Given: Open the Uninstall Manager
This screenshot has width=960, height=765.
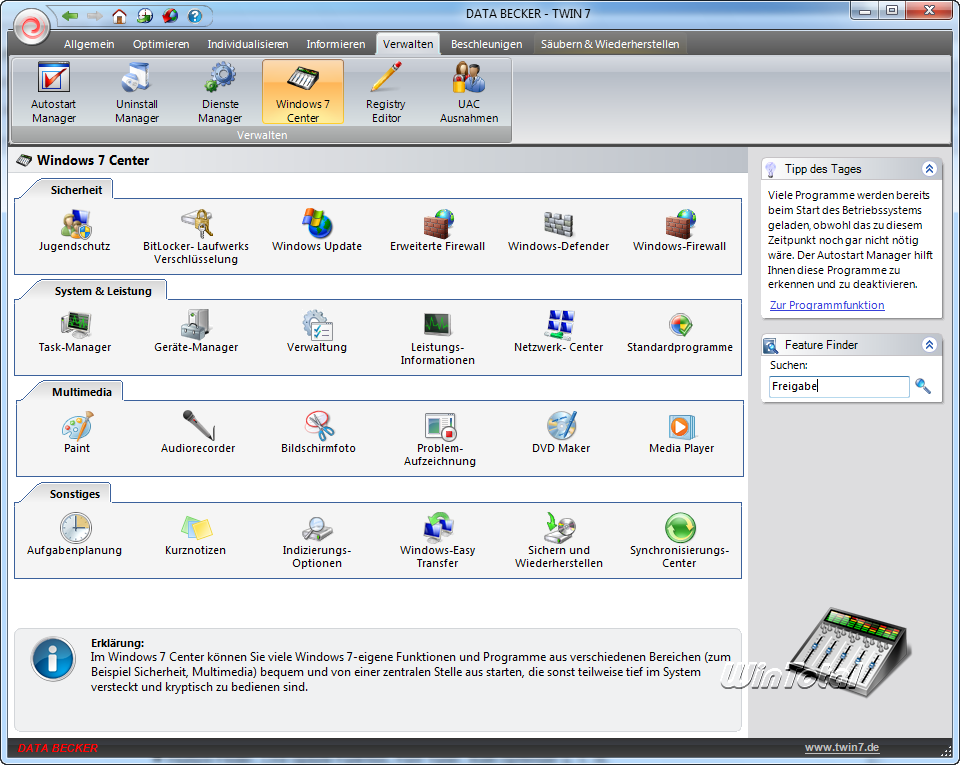Looking at the screenshot, I should tap(137, 92).
